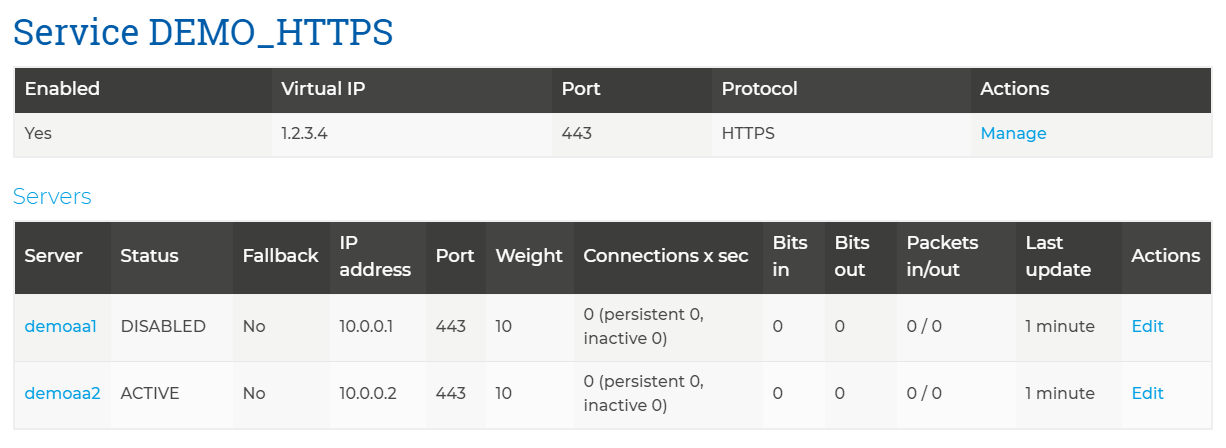Edit the demoaa2 server entry
The height and width of the screenshot is (448, 1226).
point(1147,393)
